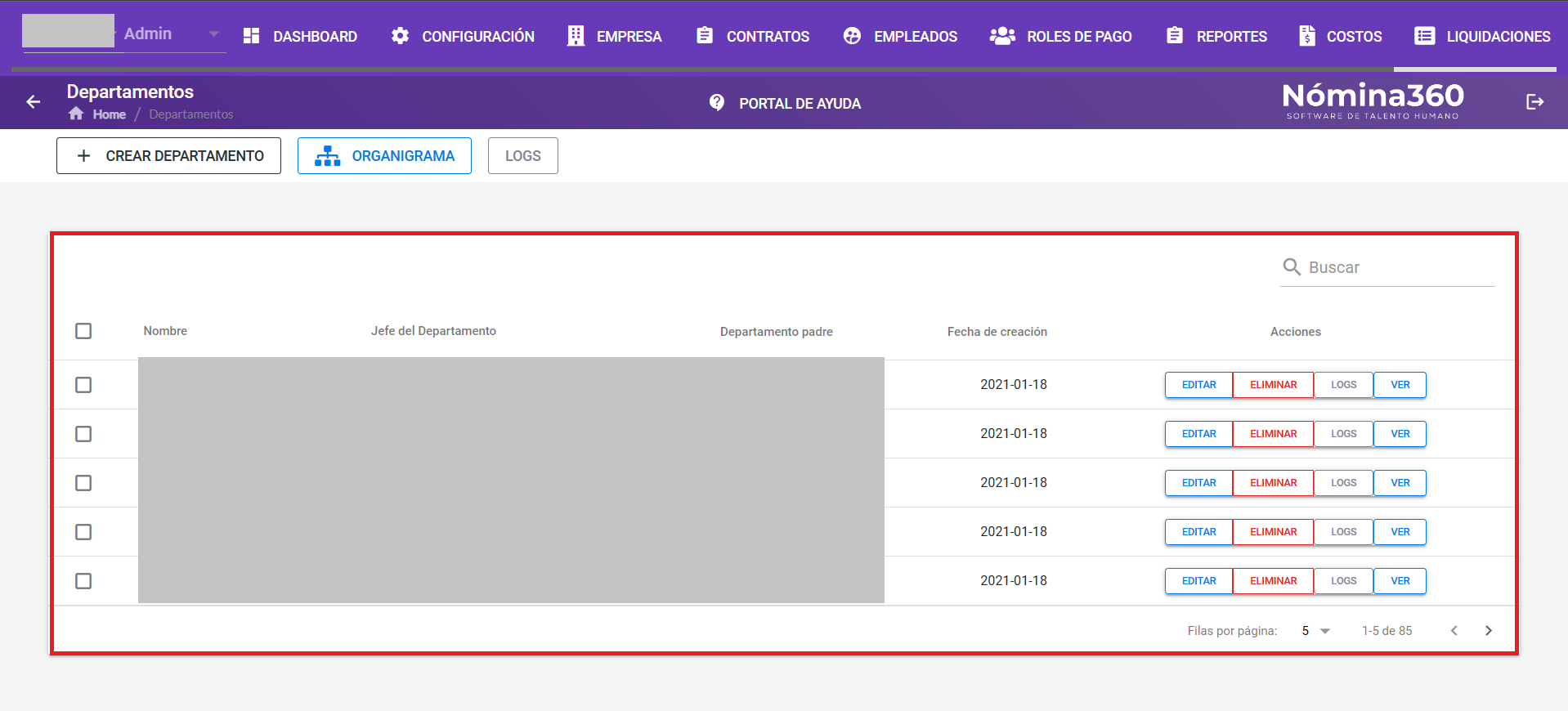Click EDITAR in the first row
The height and width of the screenshot is (711, 1568).
pos(1198,385)
